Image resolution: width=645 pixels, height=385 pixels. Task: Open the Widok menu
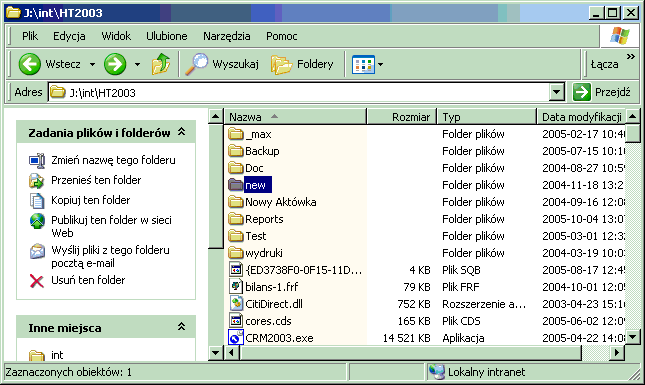point(116,36)
